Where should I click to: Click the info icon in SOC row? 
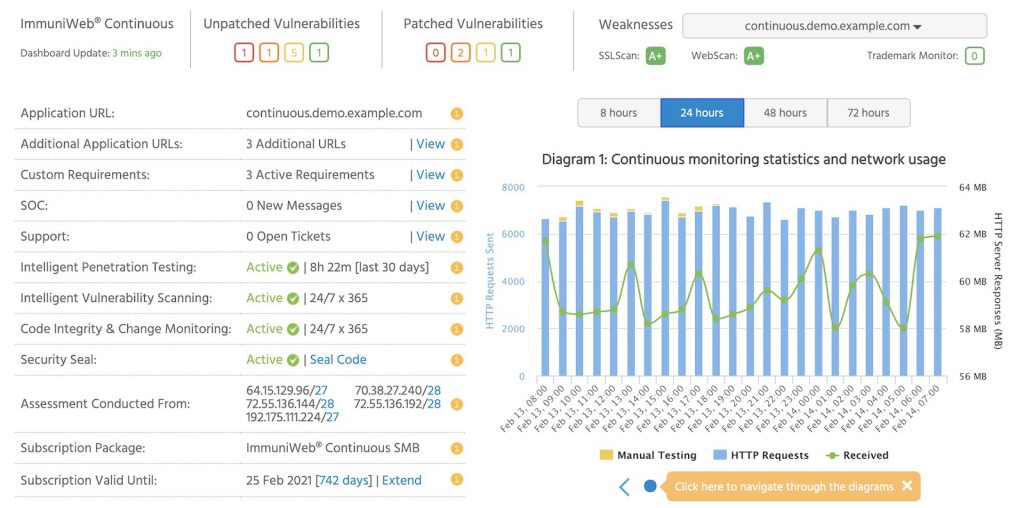click(x=456, y=206)
